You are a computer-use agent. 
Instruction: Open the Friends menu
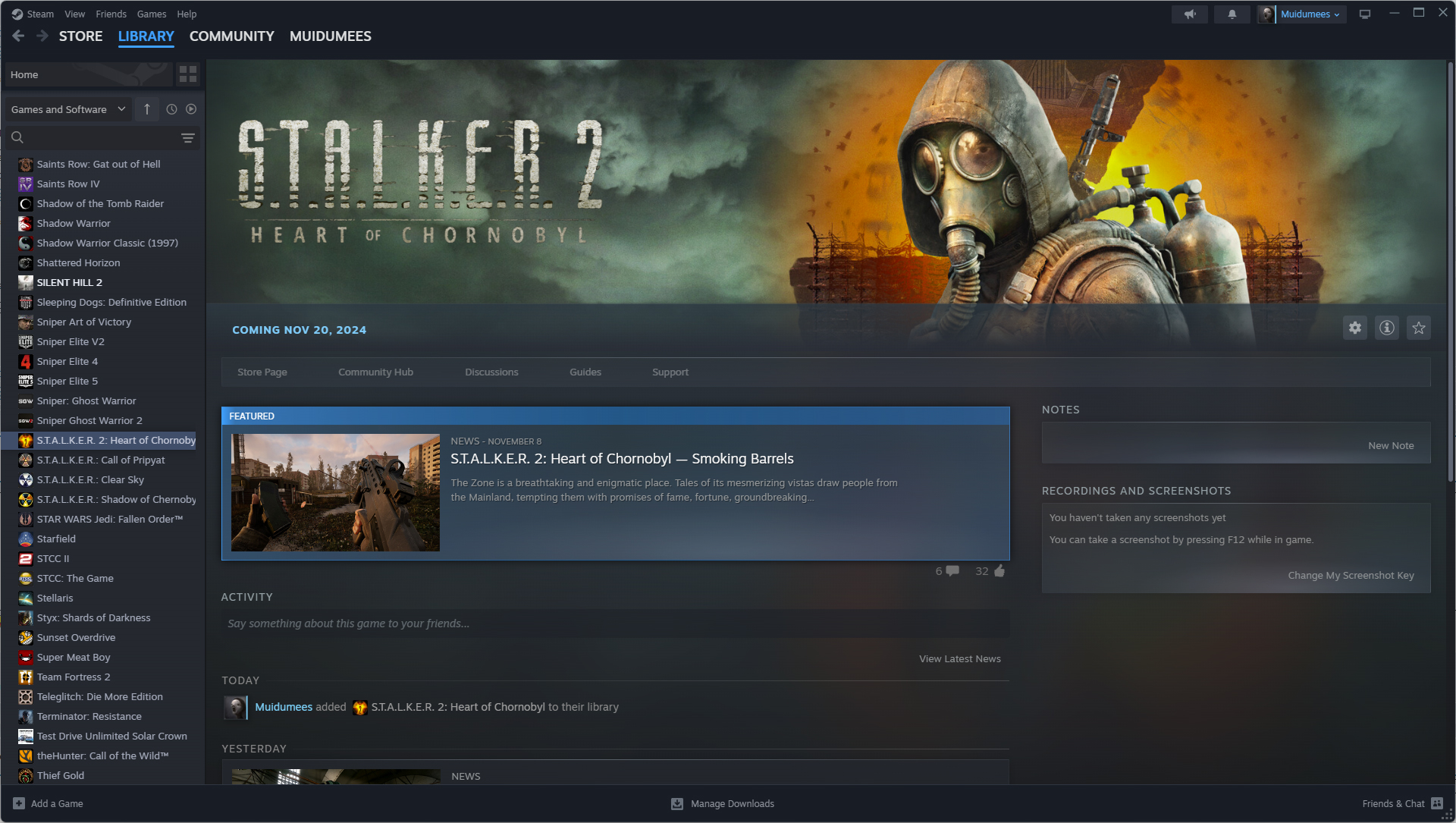click(x=111, y=14)
